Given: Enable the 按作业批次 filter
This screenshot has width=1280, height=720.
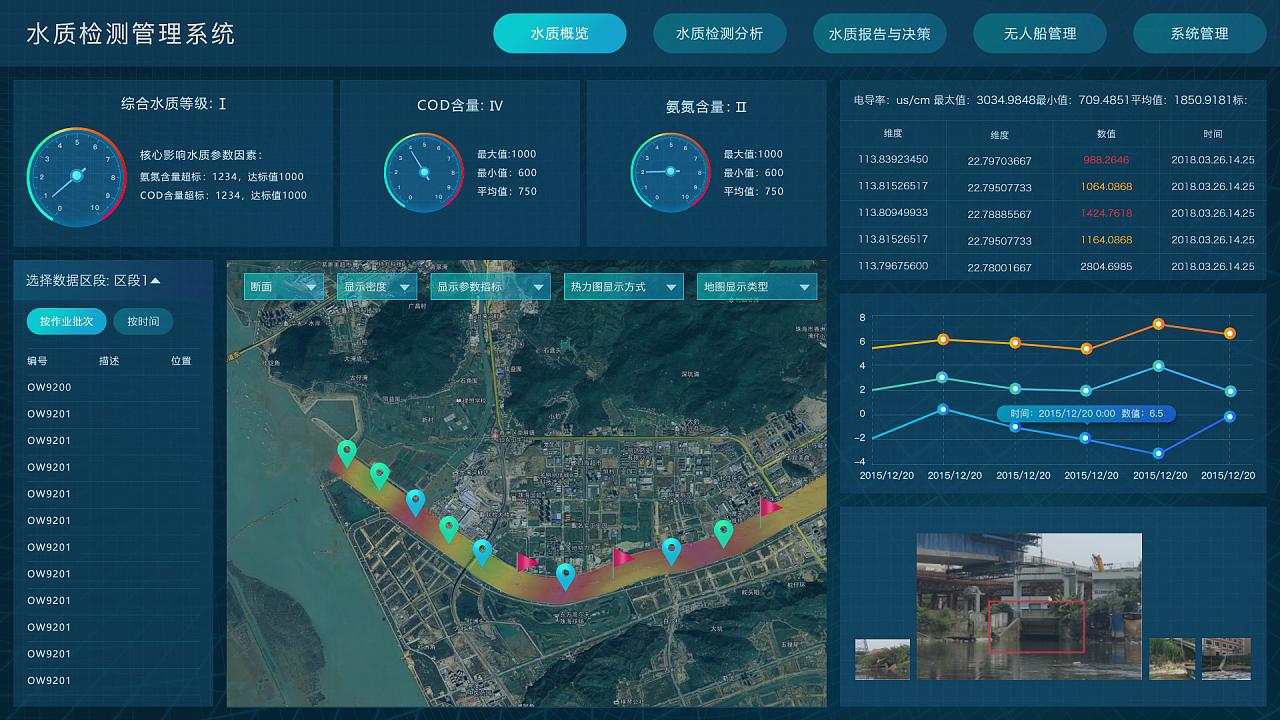Looking at the screenshot, I should click(66, 321).
